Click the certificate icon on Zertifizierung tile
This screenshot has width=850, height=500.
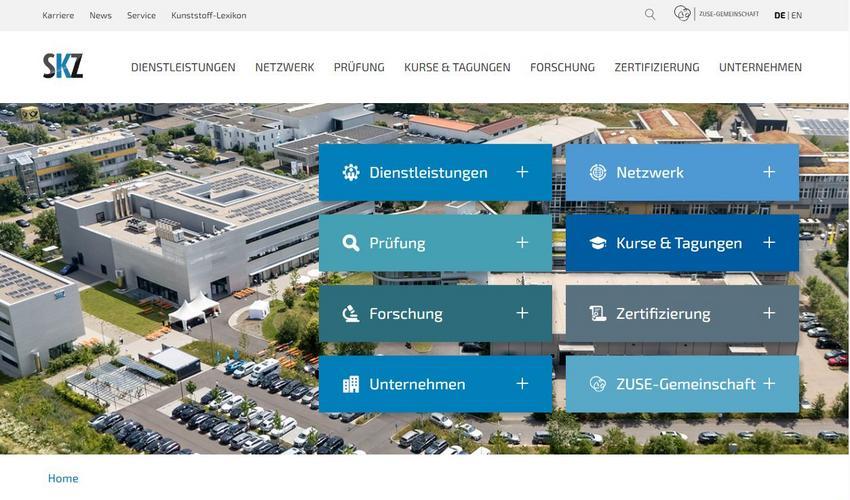point(597,313)
